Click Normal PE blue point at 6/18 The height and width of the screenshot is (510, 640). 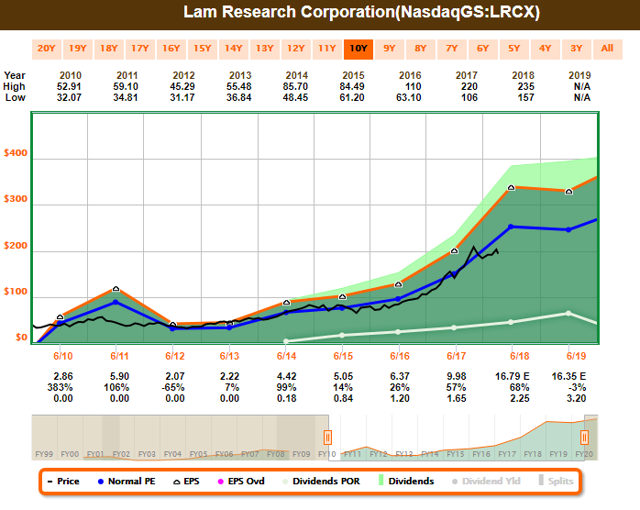[511, 226]
